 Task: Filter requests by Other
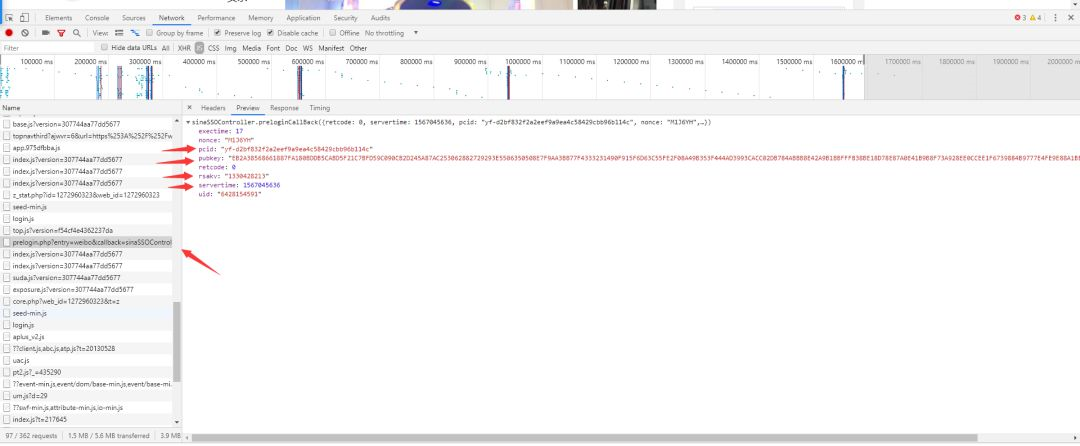click(x=358, y=48)
